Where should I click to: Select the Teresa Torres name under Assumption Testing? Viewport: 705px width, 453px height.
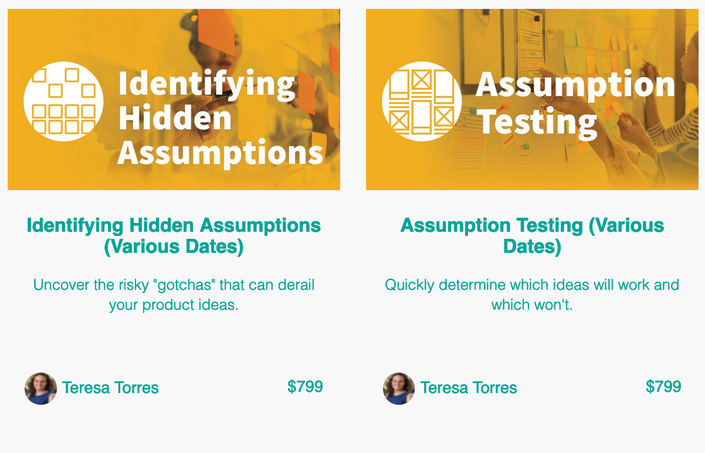pyautogui.click(x=469, y=388)
